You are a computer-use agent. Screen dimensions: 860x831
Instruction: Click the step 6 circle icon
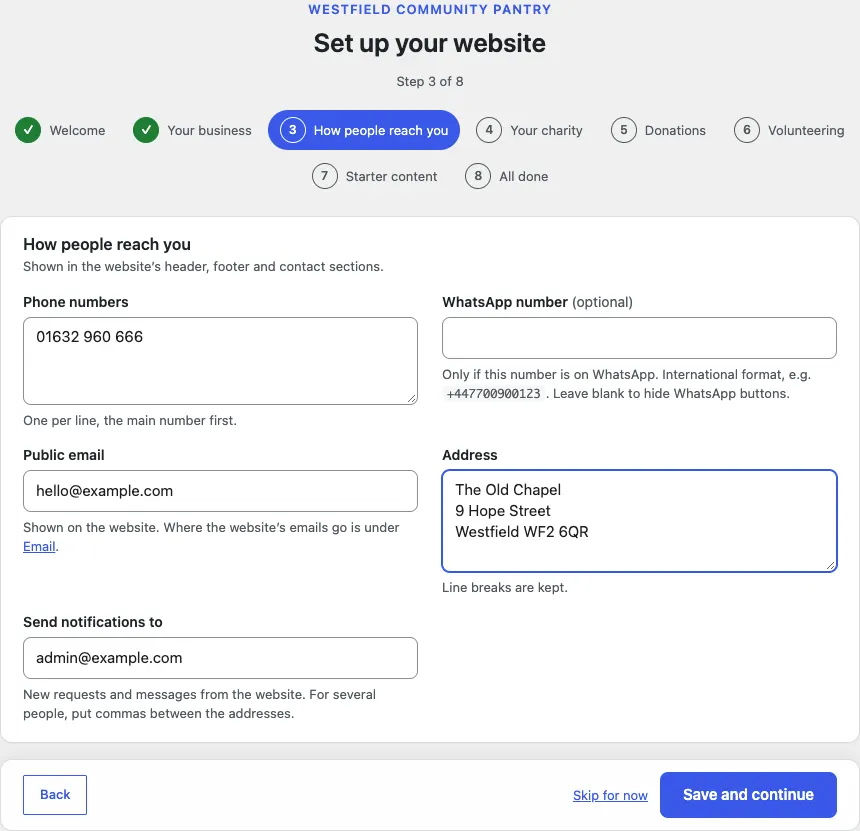click(746, 130)
